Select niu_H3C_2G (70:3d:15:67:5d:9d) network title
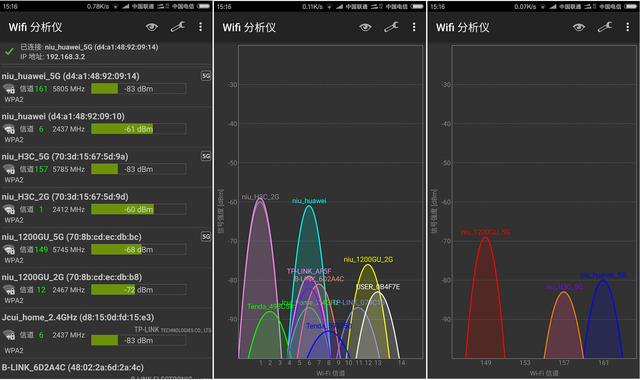The height and width of the screenshot is (380, 640). [65, 197]
